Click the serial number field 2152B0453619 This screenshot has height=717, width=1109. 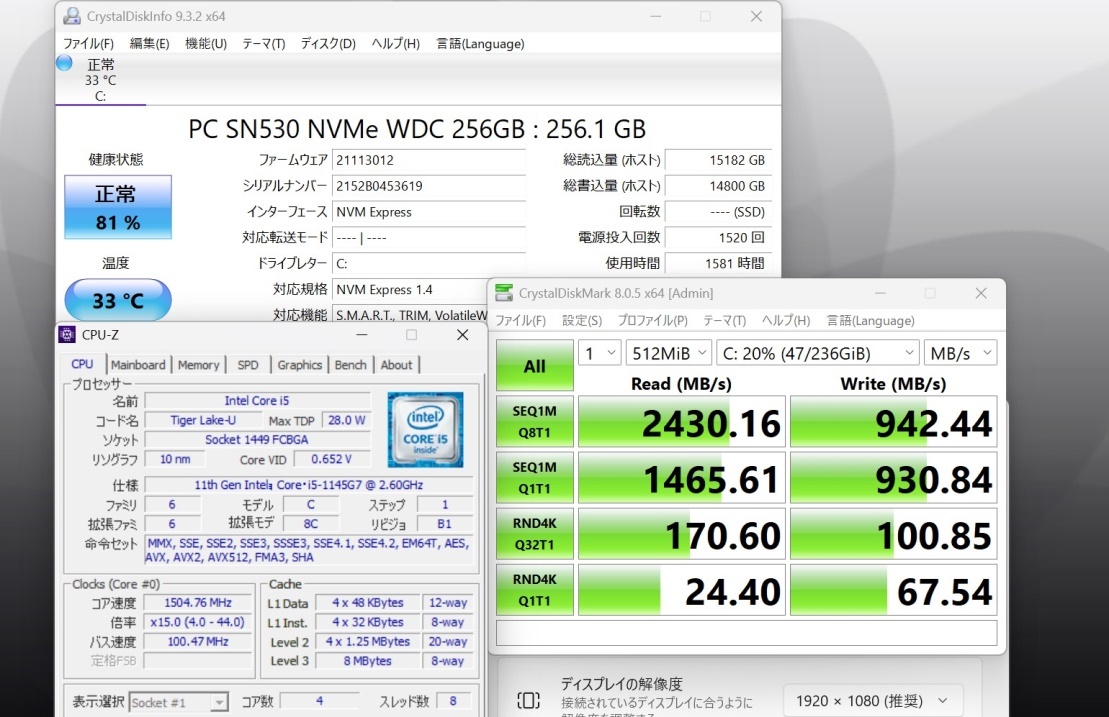click(x=429, y=186)
